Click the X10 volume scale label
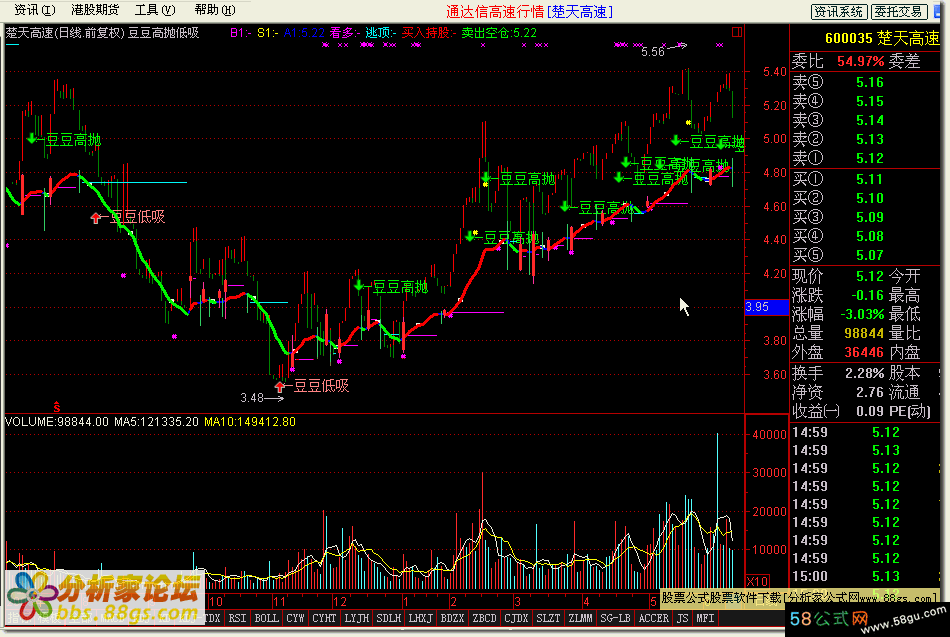Screen dimensions: 950x637 pyautogui.click(x=757, y=581)
